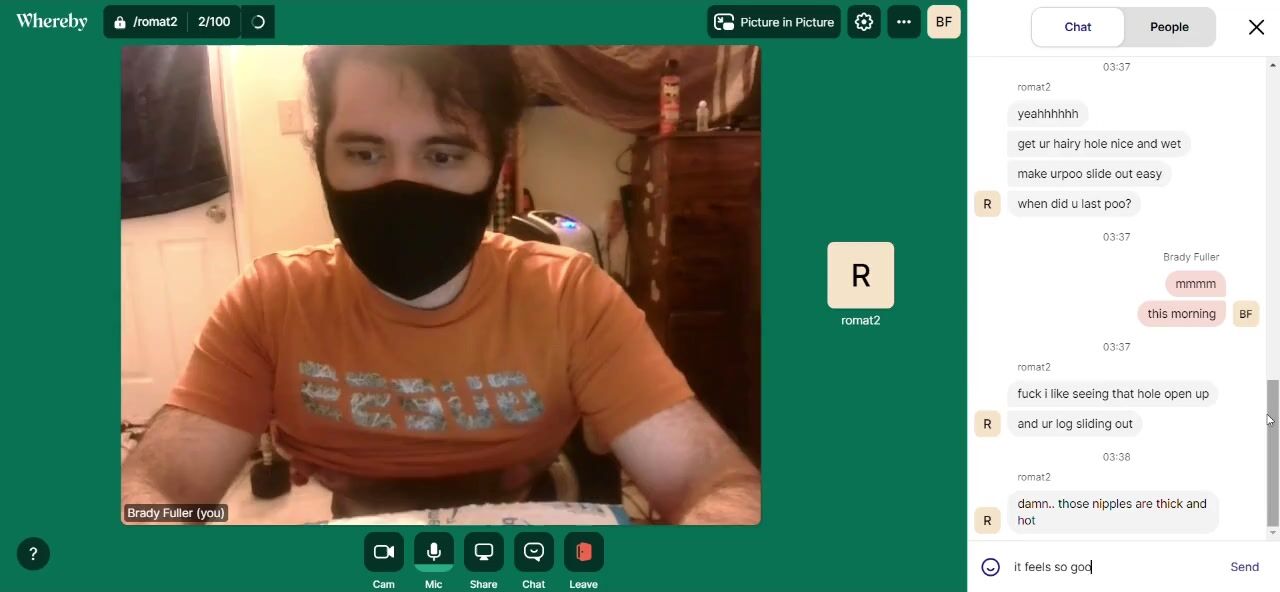The image size is (1280, 592).
Task: Toggle the camera with the Cam button
Action: (x=383, y=552)
